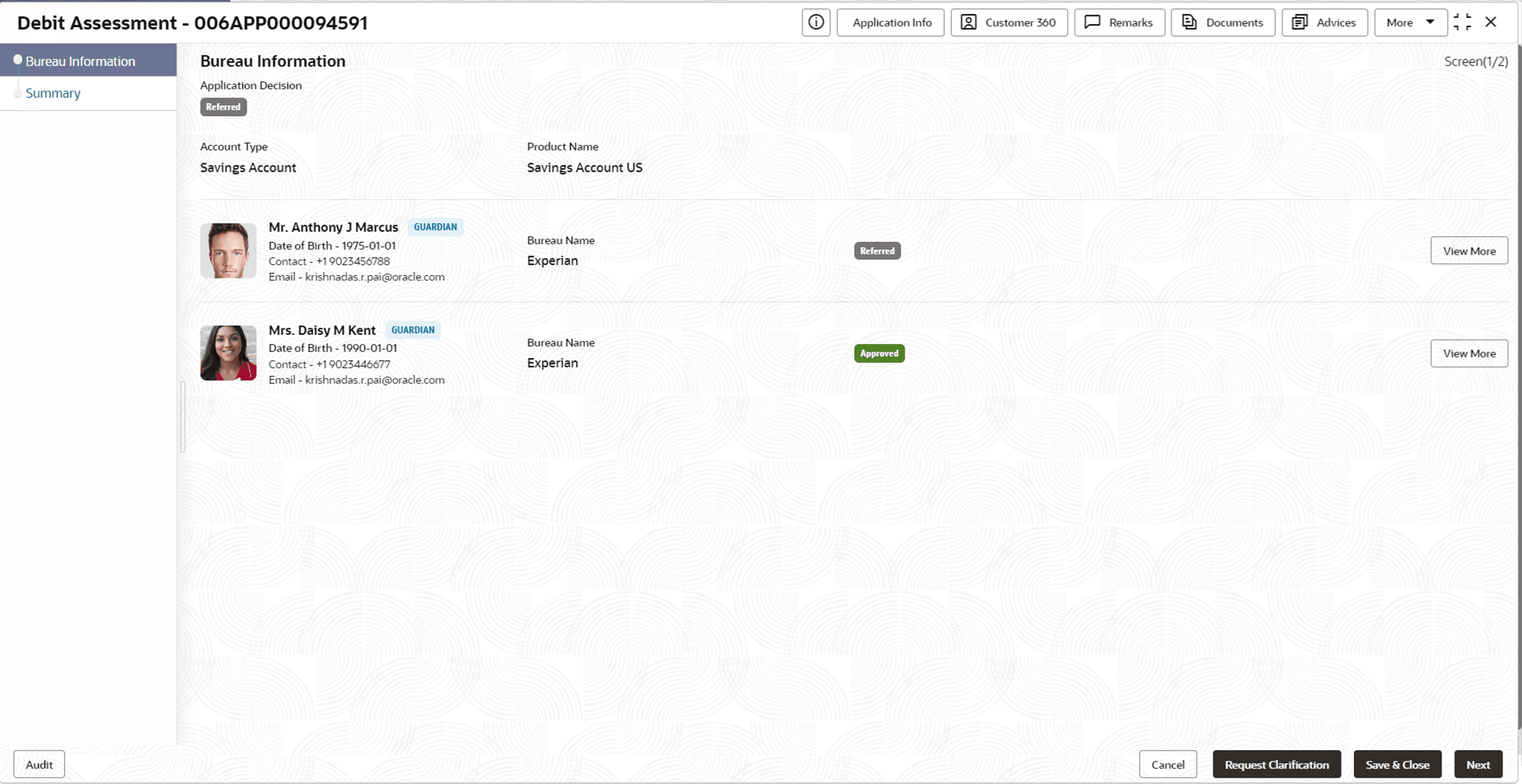1522x784 pixels.
Task: Open Documents via page icon
Action: click(1189, 22)
